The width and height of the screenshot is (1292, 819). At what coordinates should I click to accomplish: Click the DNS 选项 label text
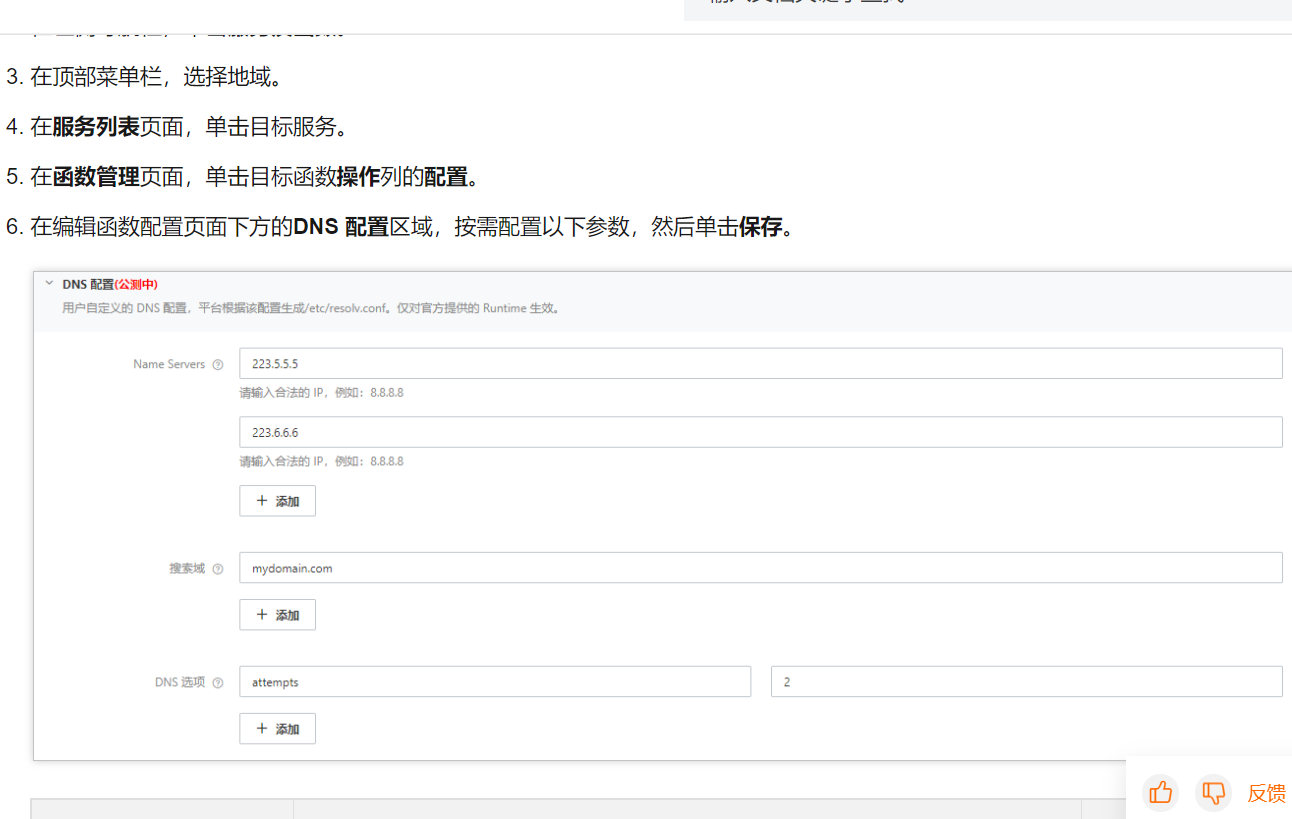tap(180, 682)
